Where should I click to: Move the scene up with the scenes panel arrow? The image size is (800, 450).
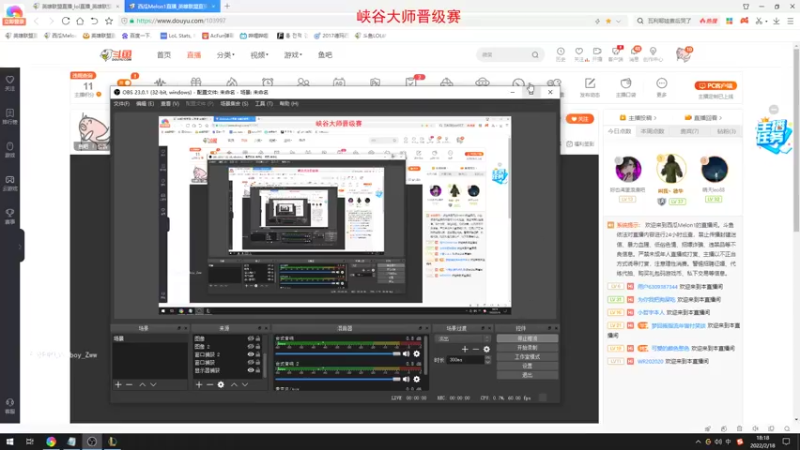[142, 385]
